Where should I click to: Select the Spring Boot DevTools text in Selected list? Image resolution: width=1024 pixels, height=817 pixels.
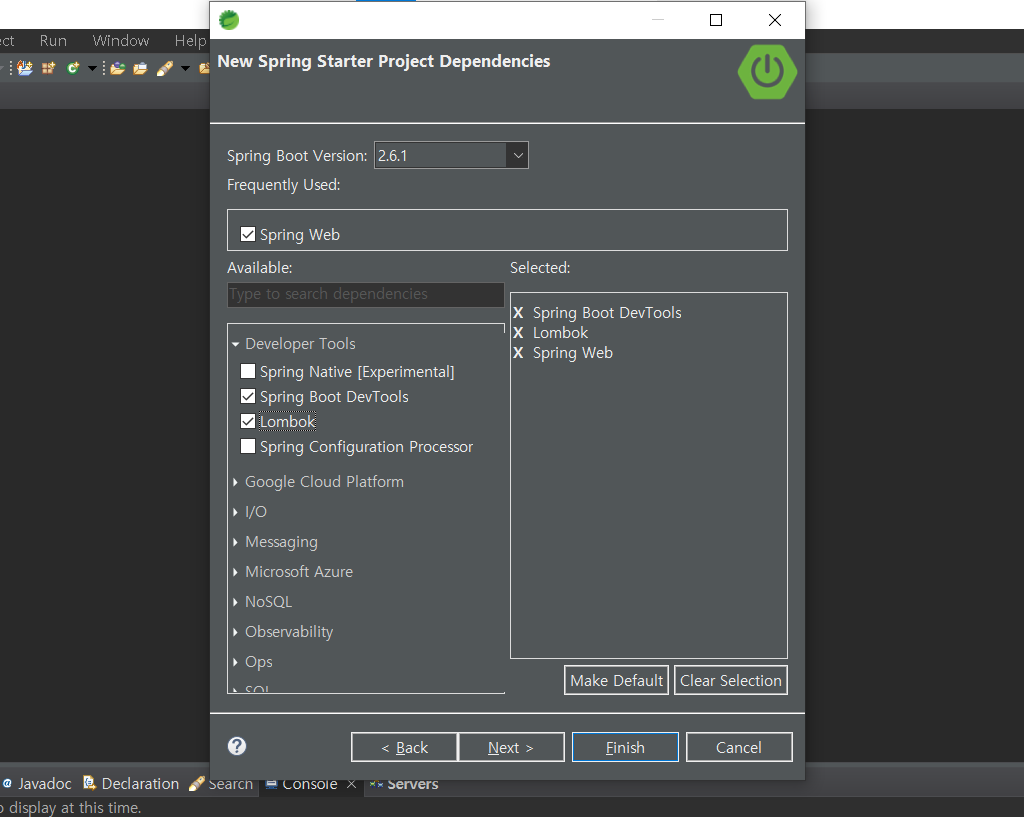pos(607,313)
